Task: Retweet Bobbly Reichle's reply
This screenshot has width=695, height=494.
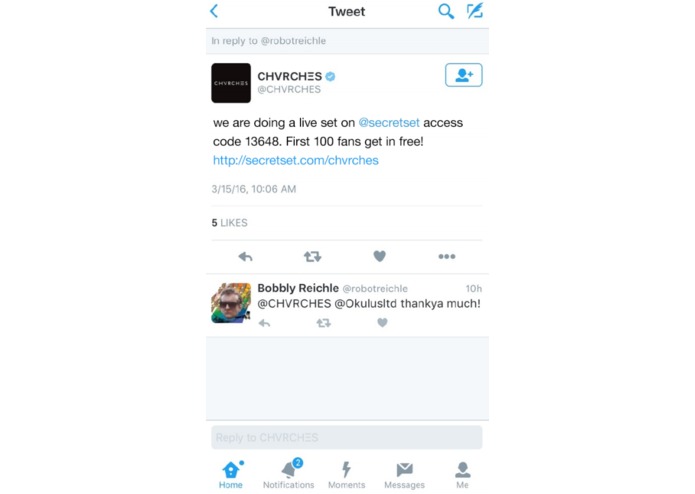Action: click(x=324, y=323)
